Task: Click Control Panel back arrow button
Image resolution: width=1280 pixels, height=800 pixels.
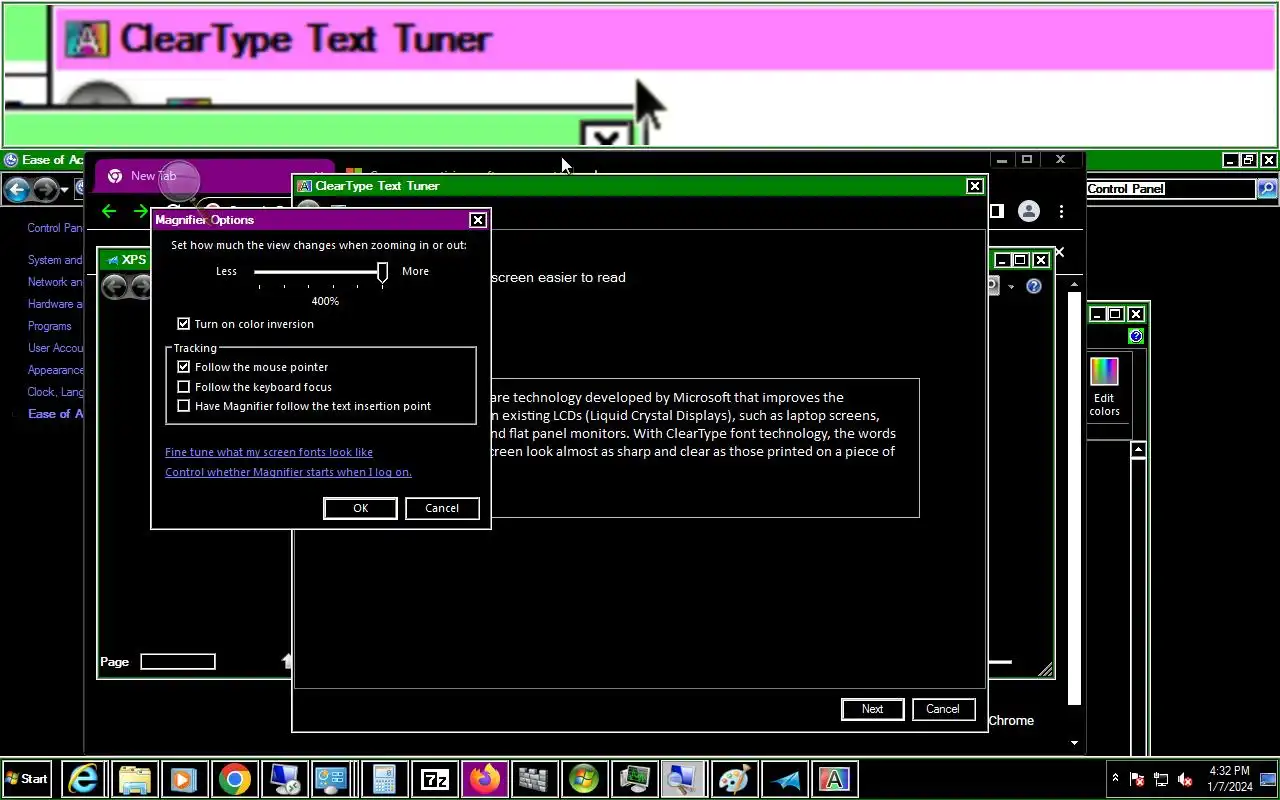Action: (17, 189)
